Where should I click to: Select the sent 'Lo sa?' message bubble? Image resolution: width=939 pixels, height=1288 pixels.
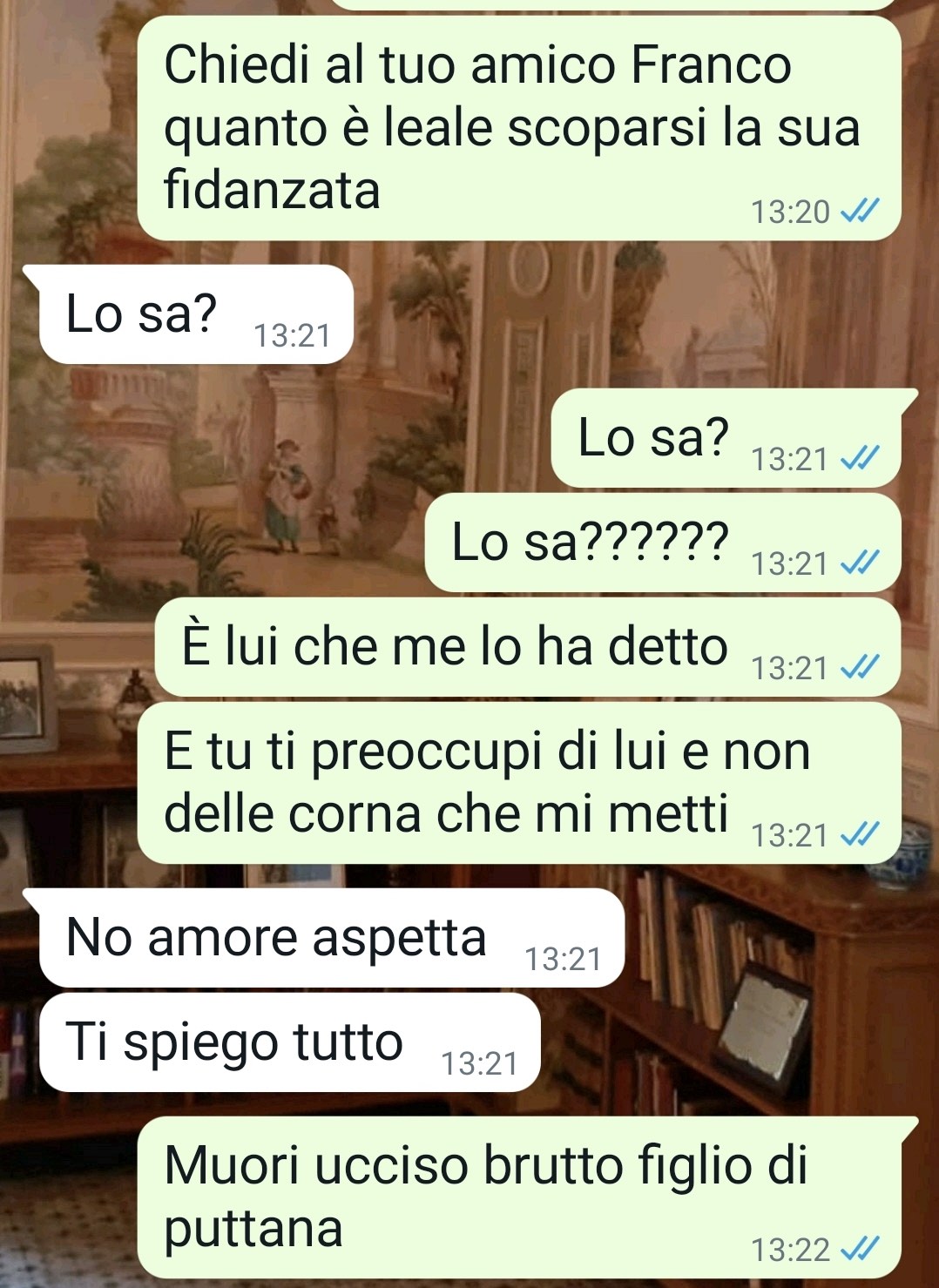click(734, 438)
